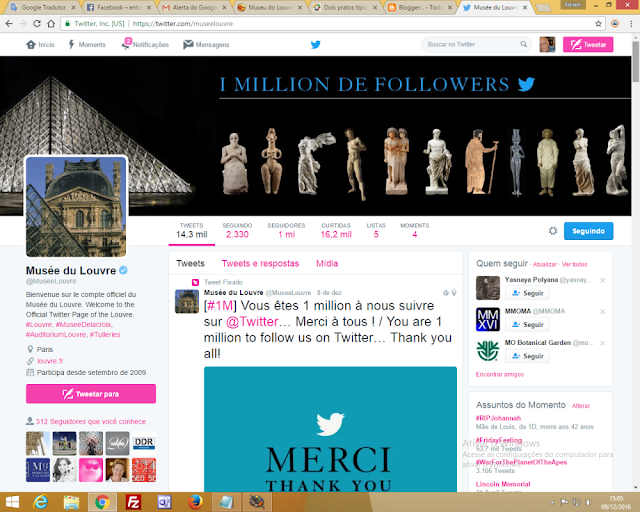Click Encontrar amigos link

[x=500, y=374]
